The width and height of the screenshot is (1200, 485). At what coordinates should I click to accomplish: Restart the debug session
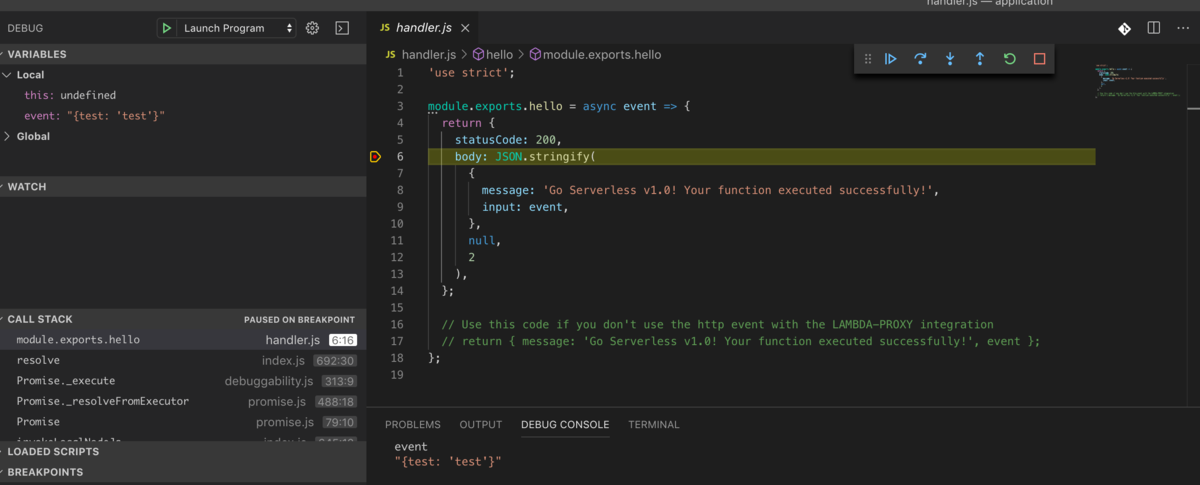1010,59
